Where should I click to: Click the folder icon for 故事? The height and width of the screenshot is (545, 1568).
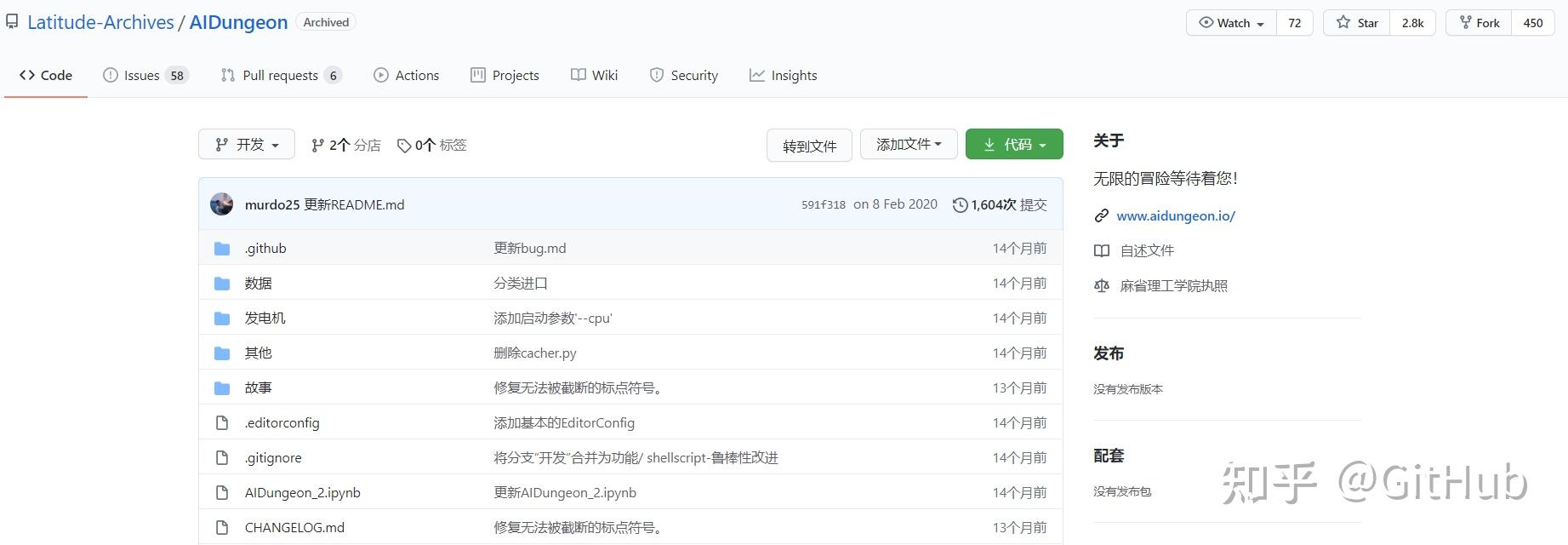pos(222,388)
